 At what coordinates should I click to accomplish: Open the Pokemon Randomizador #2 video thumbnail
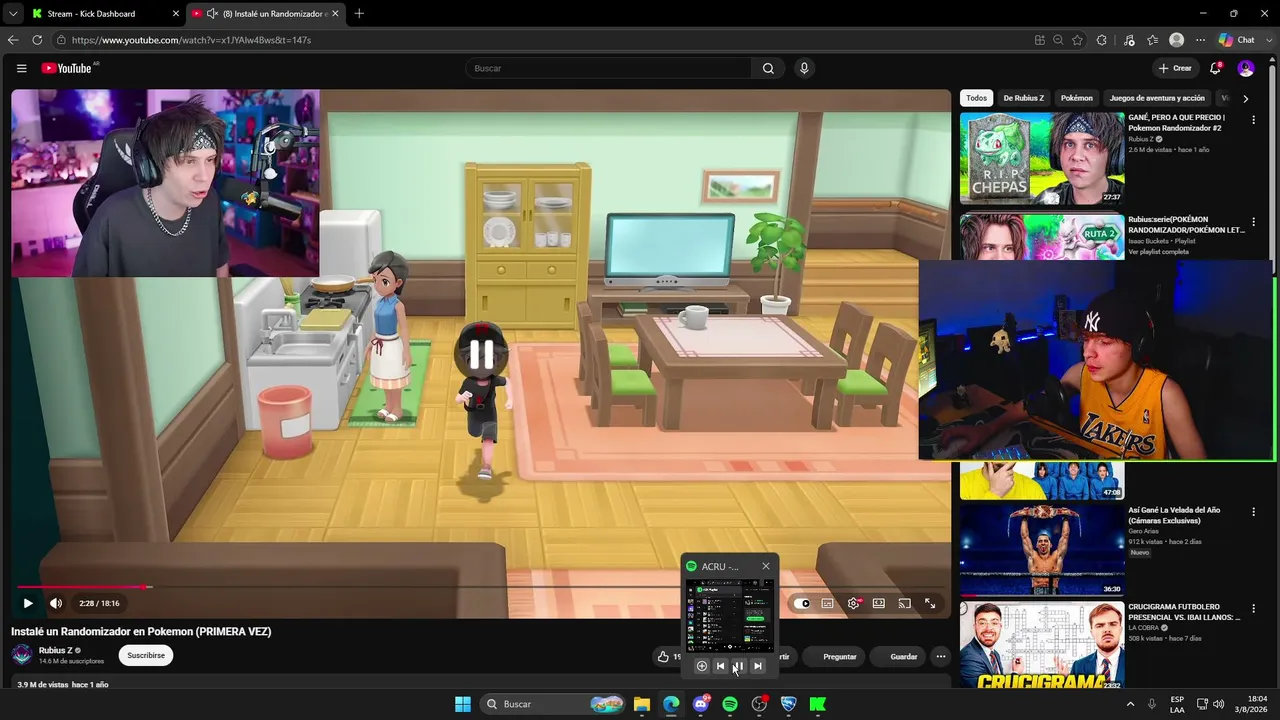point(1042,158)
